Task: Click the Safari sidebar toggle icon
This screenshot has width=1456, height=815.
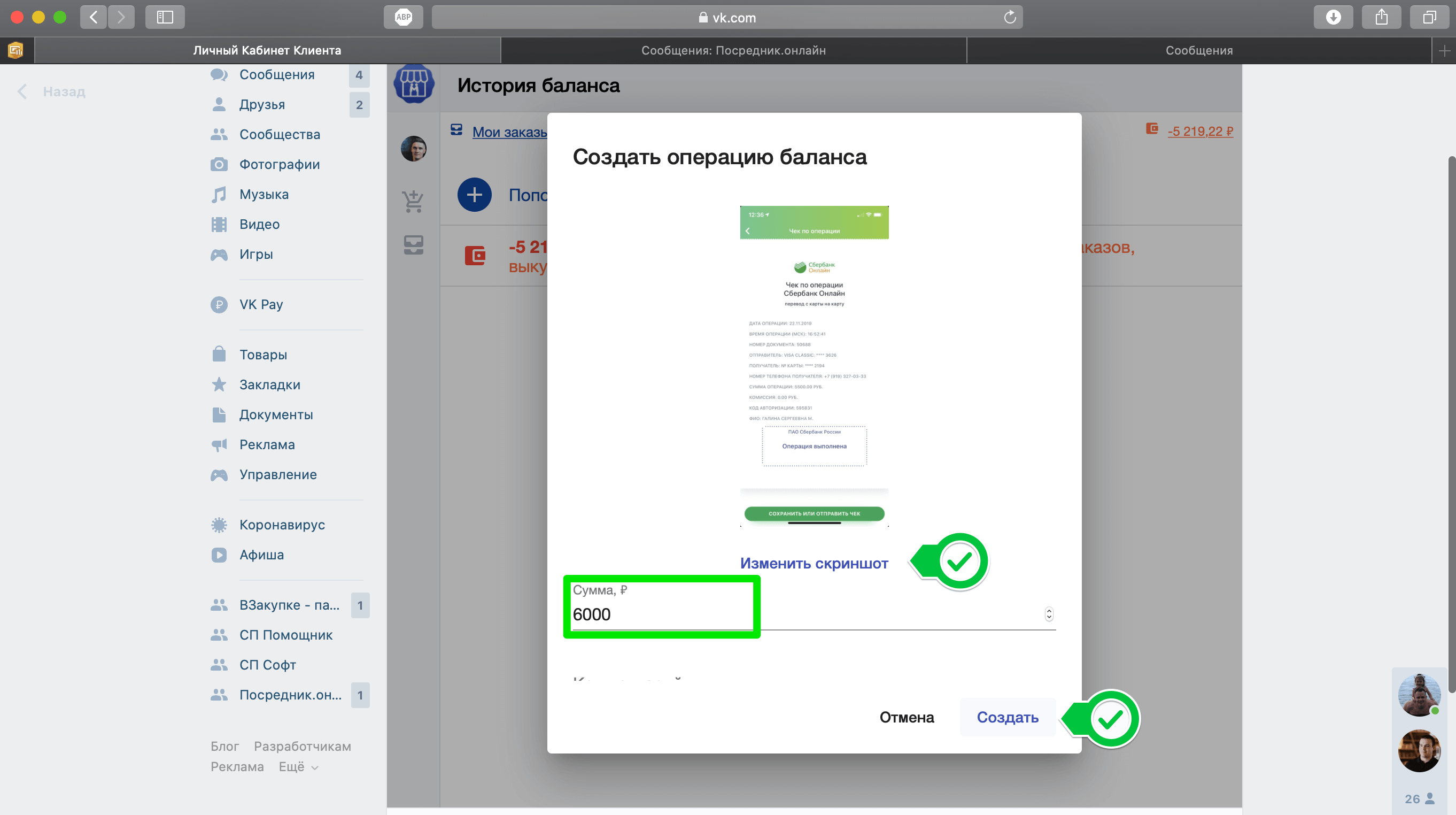Action: 165,17
